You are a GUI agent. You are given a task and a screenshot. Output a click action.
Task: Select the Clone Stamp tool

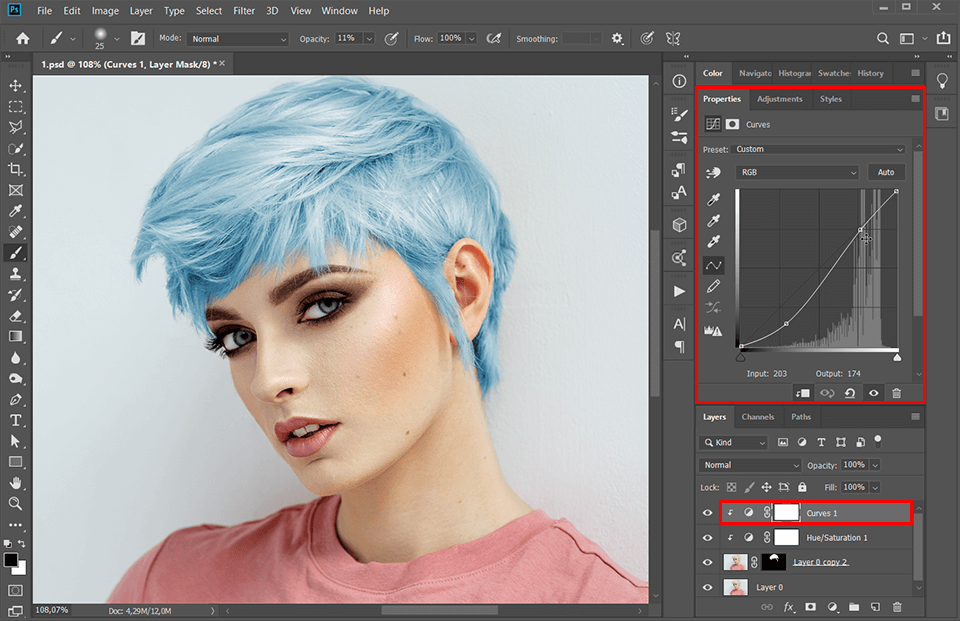15,273
